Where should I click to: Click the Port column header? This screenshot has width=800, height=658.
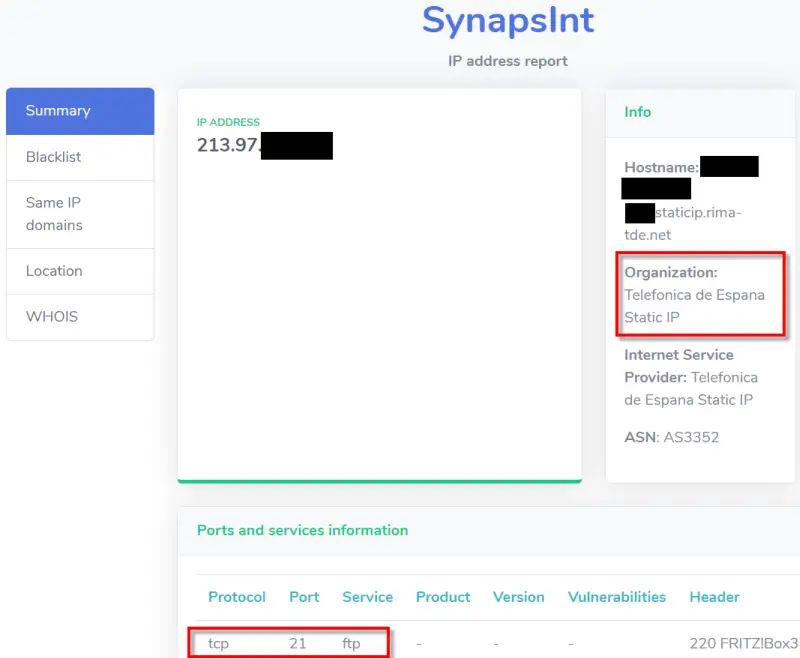coord(304,597)
